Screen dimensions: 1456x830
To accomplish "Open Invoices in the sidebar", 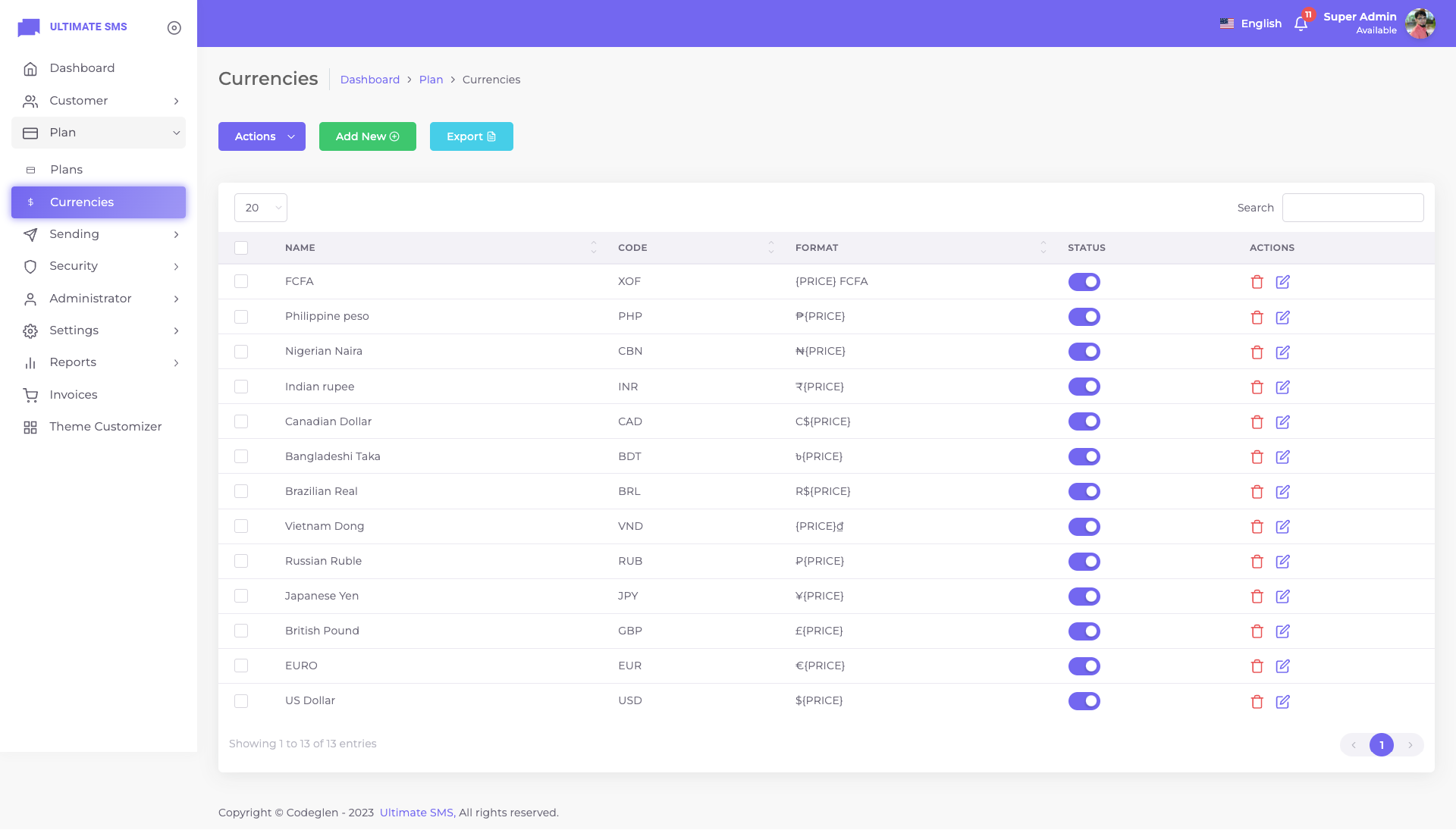I will pos(74,395).
